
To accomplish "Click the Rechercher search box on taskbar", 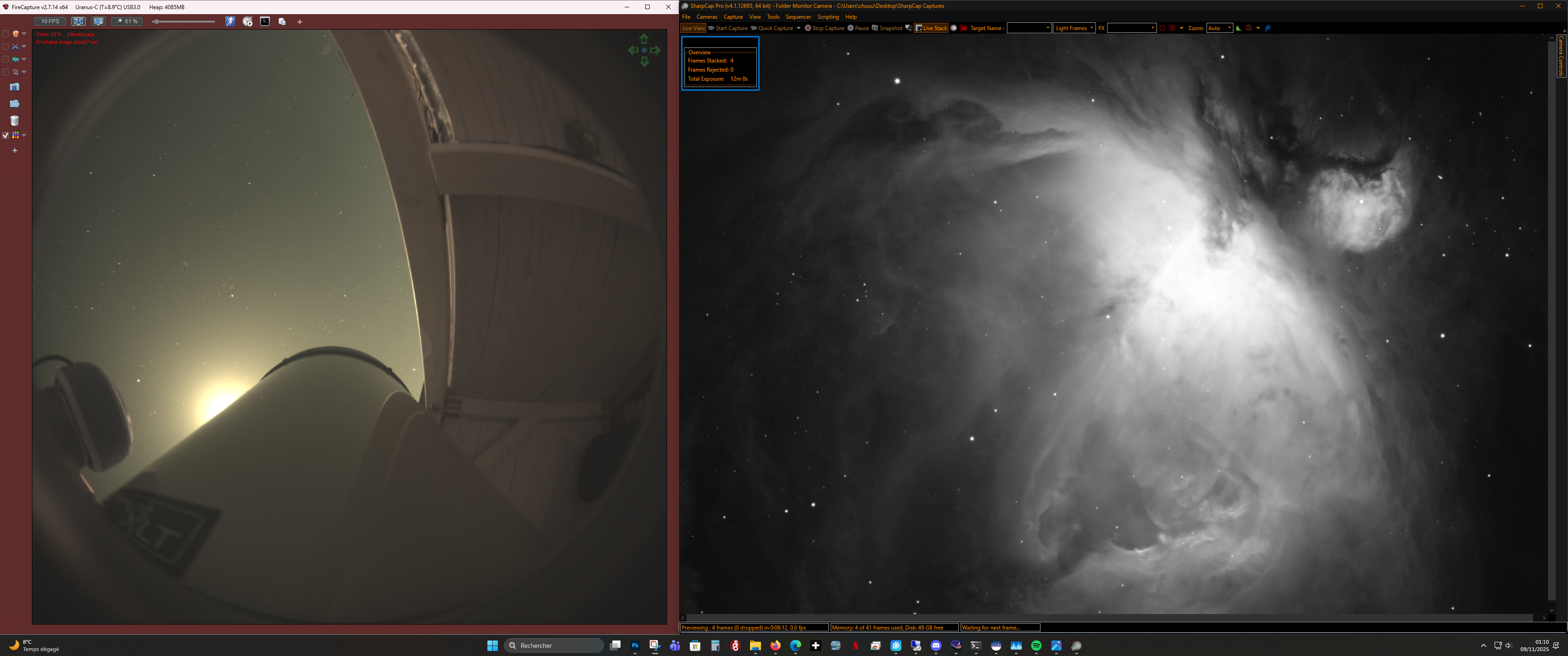I will (554, 646).
